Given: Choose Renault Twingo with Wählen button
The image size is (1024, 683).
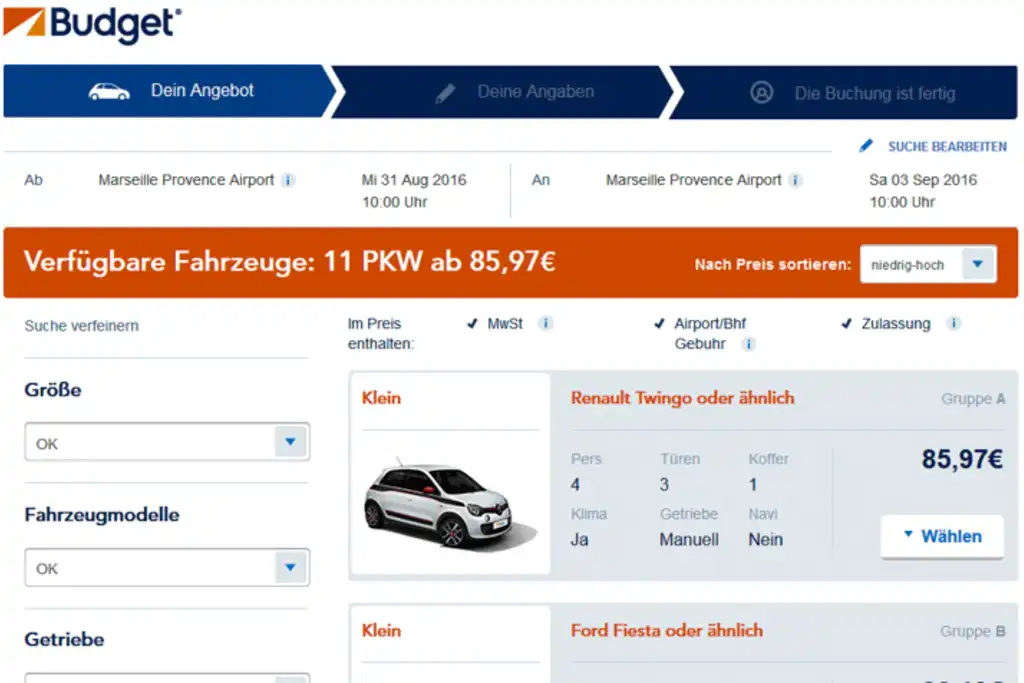Looking at the screenshot, I should [x=942, y=537].
